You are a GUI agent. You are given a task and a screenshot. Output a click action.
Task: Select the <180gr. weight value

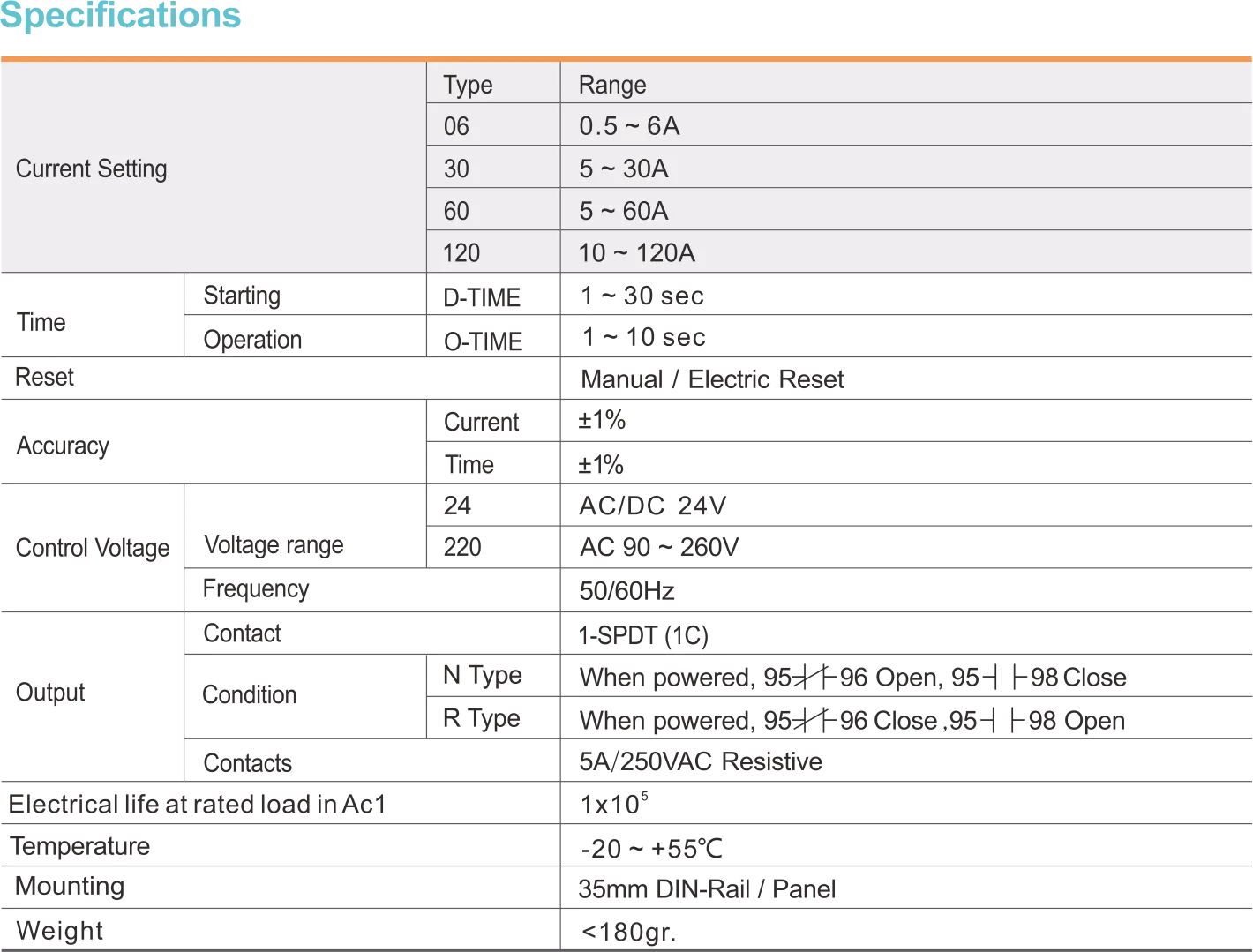pyautogui.click(x=628, y=932)
